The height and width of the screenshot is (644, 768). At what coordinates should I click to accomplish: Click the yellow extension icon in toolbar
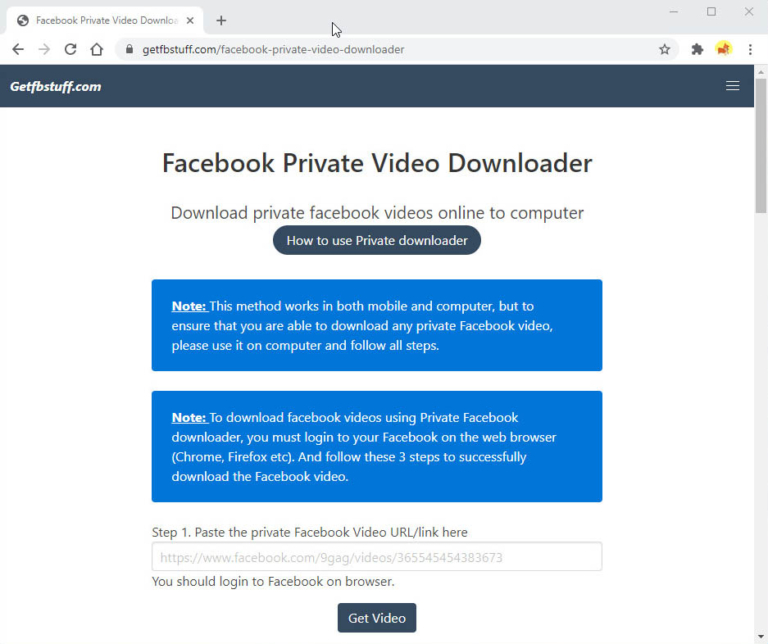click(x=723, y=49)
